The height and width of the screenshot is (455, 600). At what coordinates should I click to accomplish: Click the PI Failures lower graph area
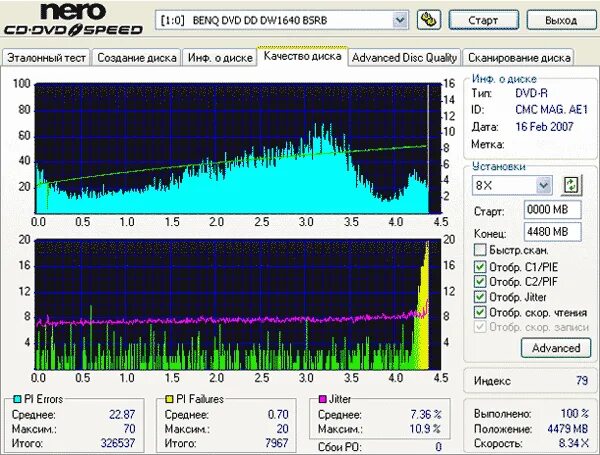pyautogui.click(x=238, y=305)
